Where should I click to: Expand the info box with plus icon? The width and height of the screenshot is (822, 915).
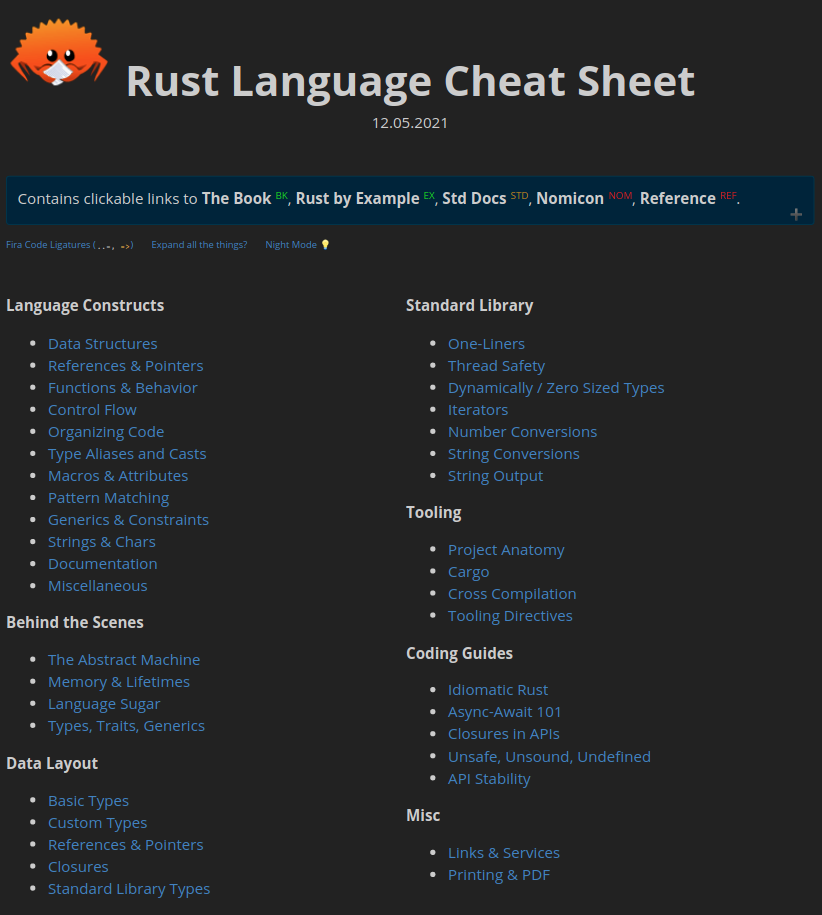796,214
